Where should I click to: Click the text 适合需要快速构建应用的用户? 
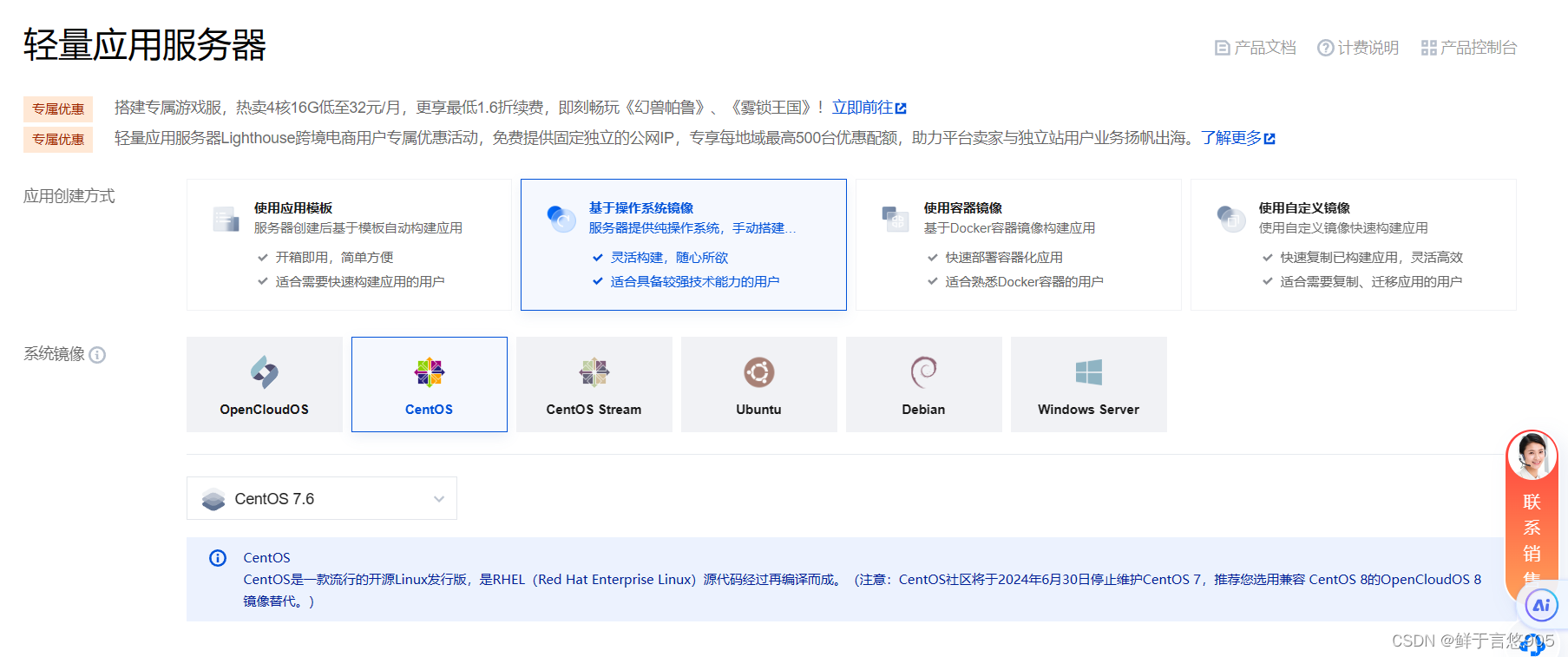point(360,282)
